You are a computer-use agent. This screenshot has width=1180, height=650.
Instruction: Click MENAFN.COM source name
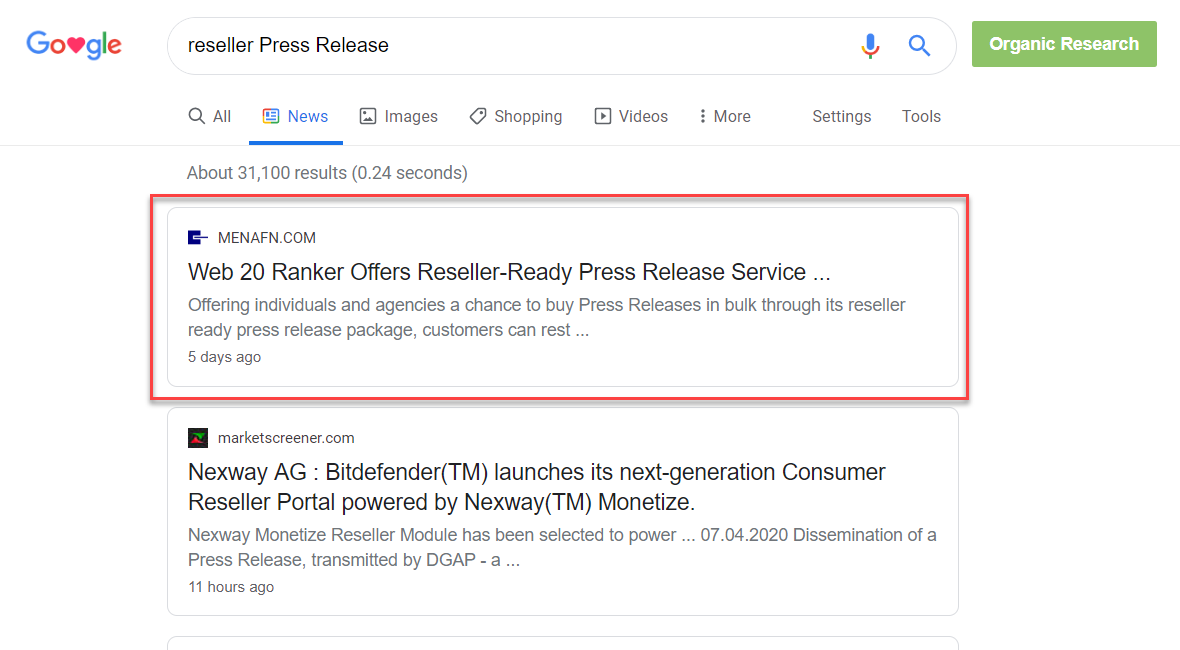click(x=266, y=238)
